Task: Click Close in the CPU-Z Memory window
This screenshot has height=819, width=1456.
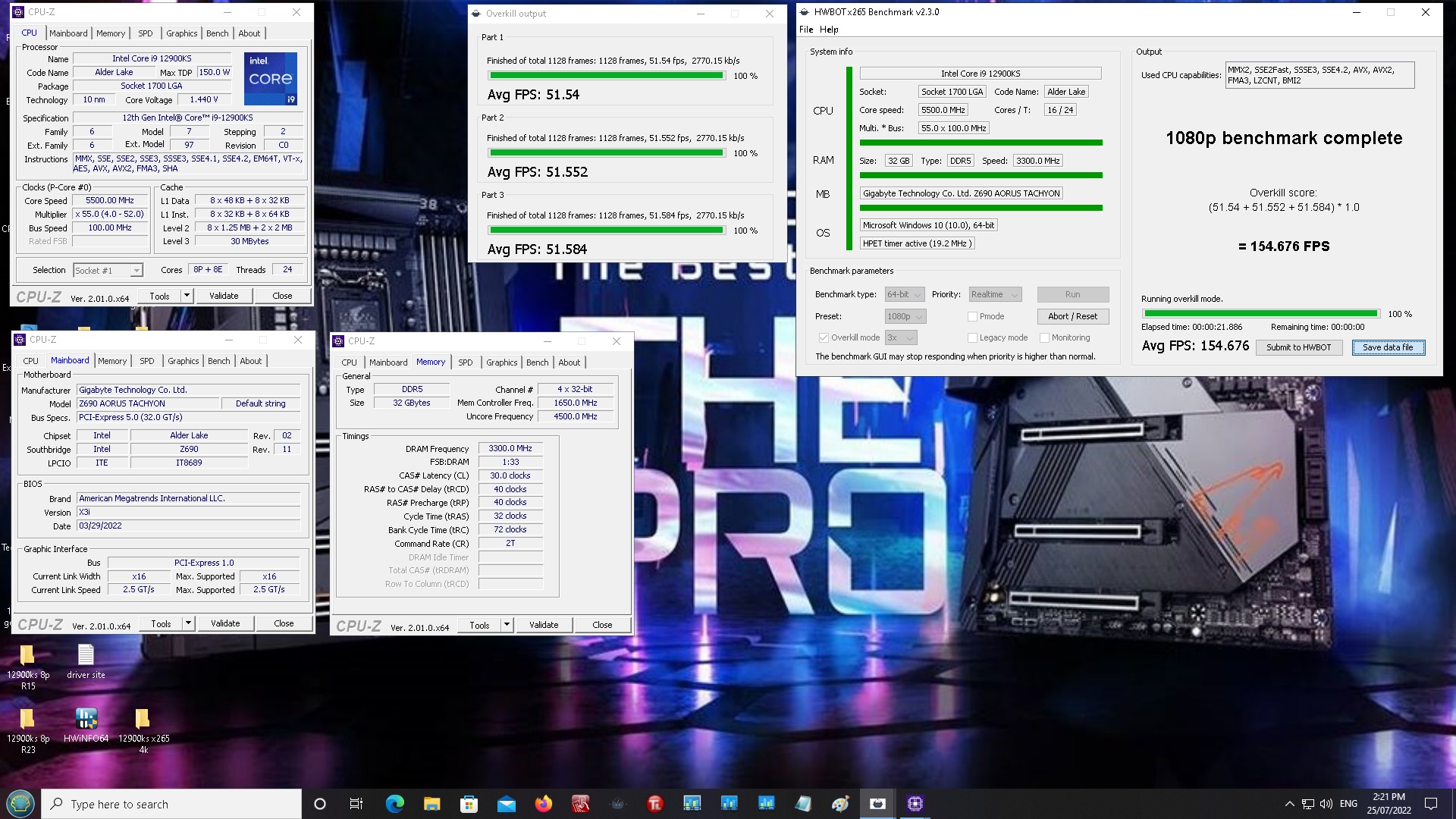Action: (602, 625)
